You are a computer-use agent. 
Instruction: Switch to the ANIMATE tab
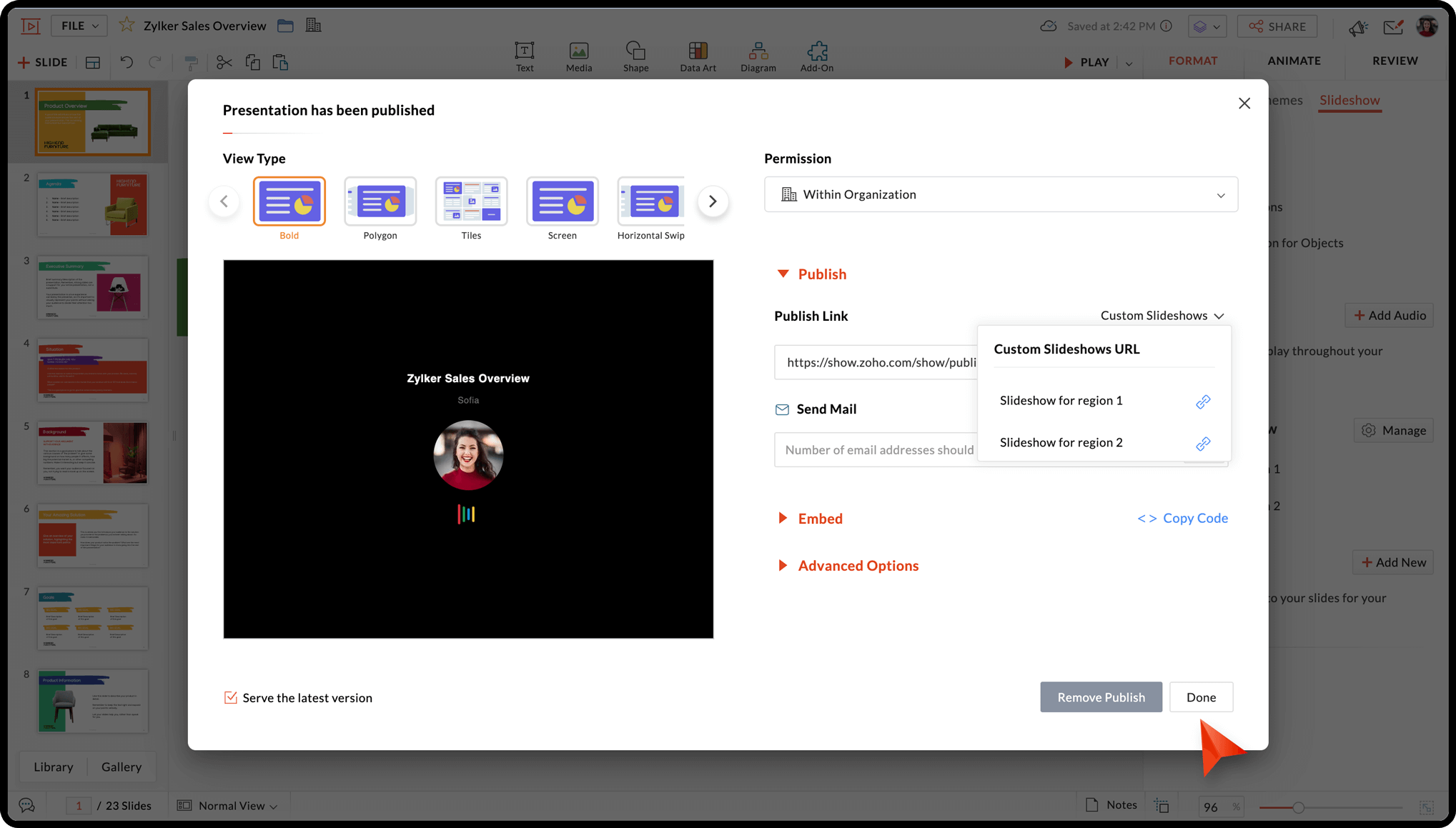(1294, 61)
